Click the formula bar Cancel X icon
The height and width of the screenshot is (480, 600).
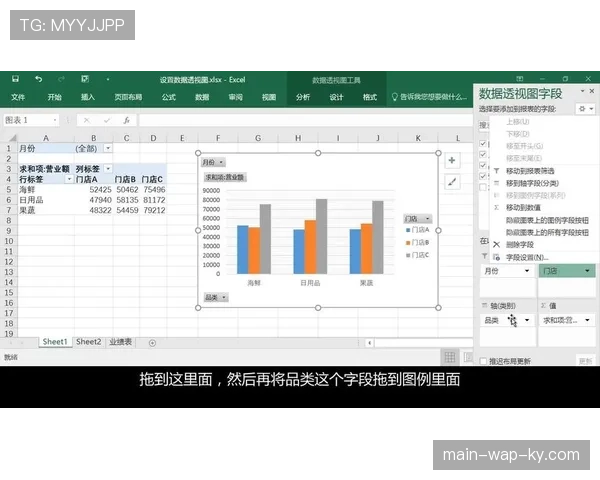[x=87, y=121]
